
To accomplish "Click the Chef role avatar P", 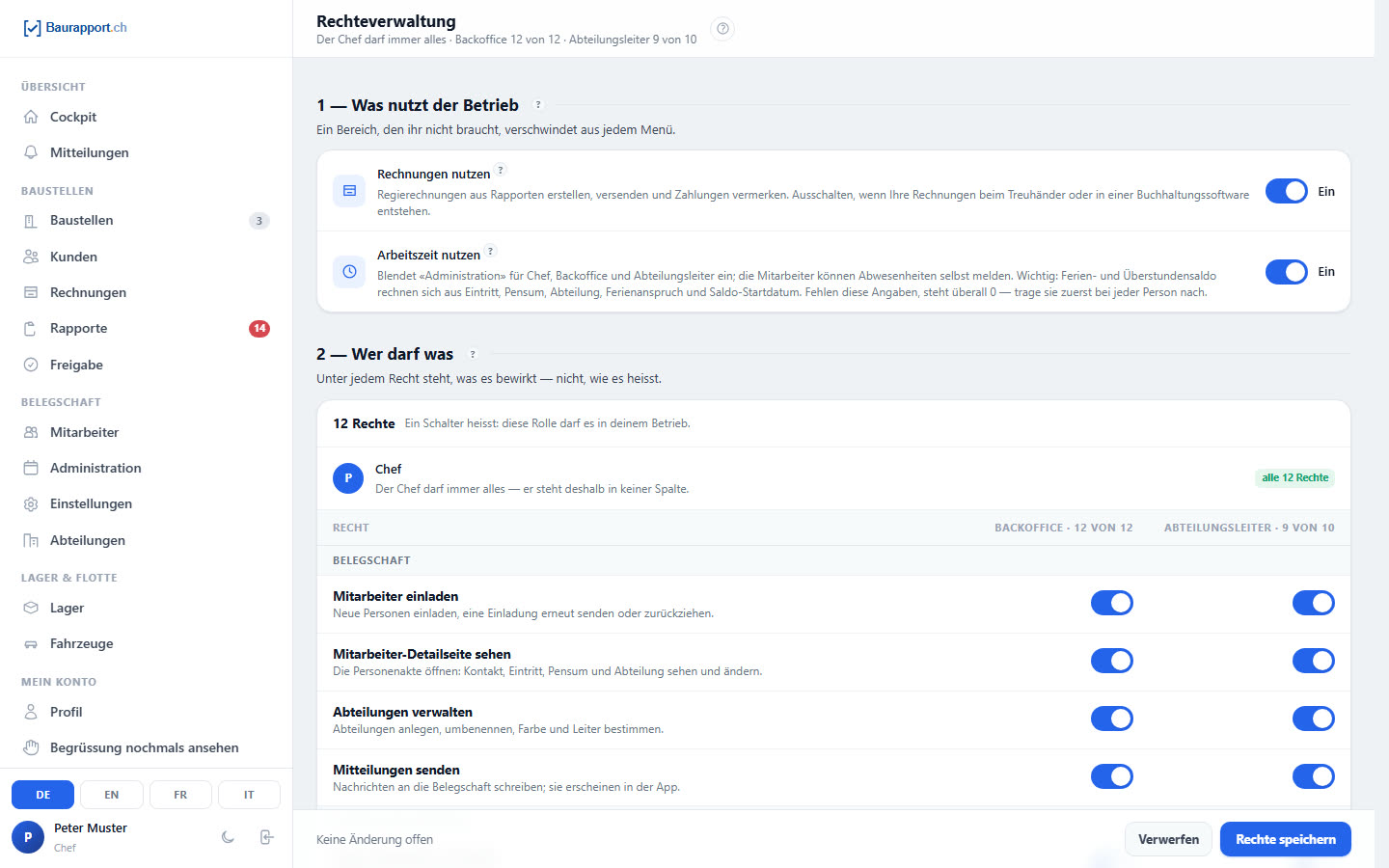I will click(x=348, y=478).
